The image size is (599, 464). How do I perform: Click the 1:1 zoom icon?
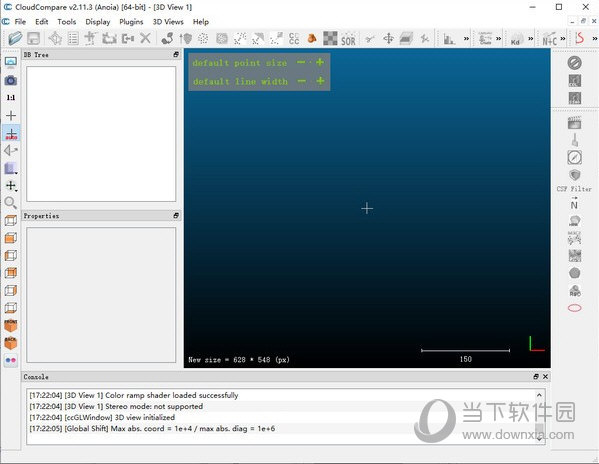pyautogui.click(x=11, y=98)
